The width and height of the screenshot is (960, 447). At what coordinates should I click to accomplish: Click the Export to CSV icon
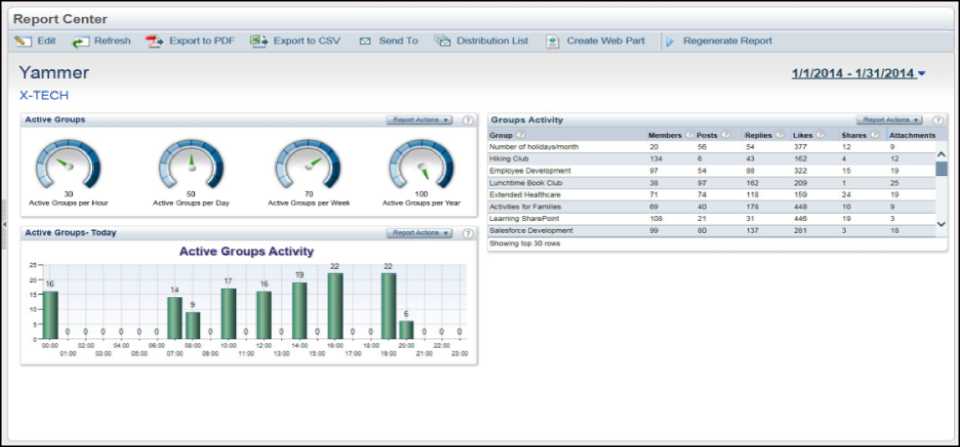pyautogui.click(x=259, y=41)
